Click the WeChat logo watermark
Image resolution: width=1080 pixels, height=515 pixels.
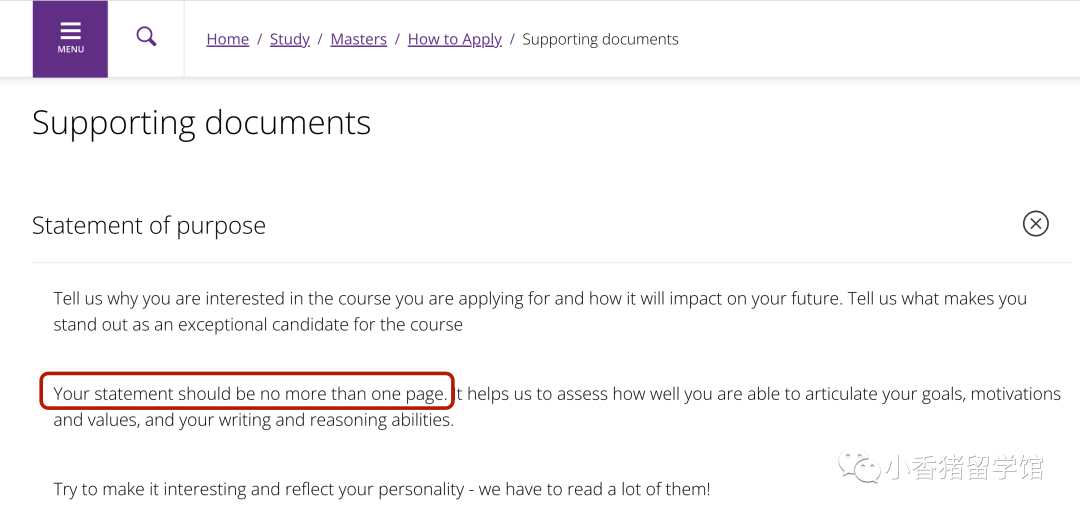(860, 466)
